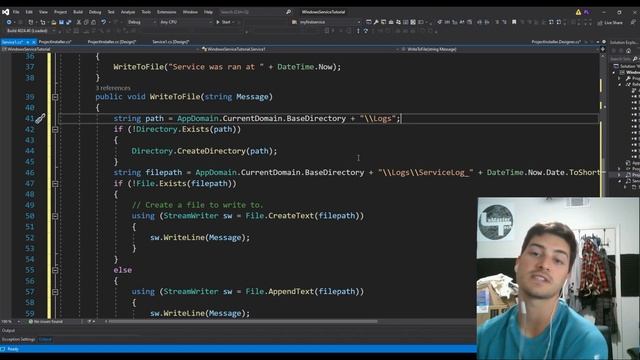Click the Live Share button
This screenshot has width=640, height=360.
click(611, 23)
